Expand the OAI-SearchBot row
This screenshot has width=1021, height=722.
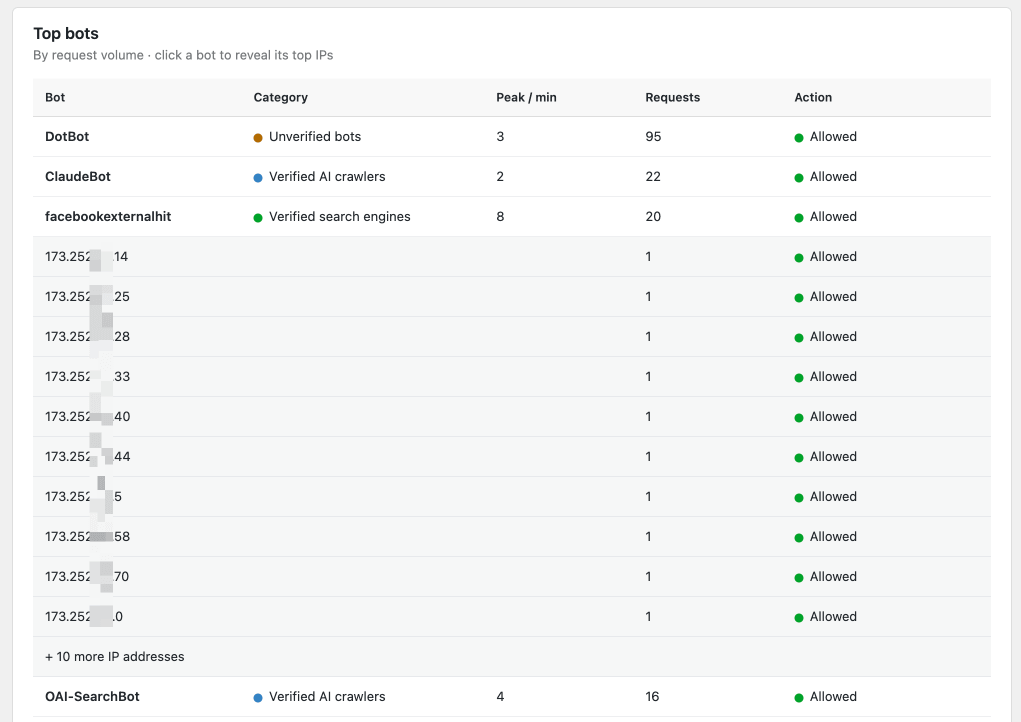[512, 697]
